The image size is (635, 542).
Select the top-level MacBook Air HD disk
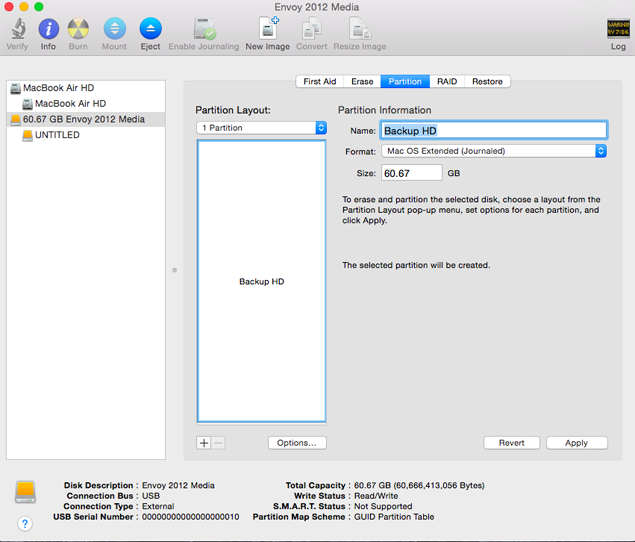point(86,88)
